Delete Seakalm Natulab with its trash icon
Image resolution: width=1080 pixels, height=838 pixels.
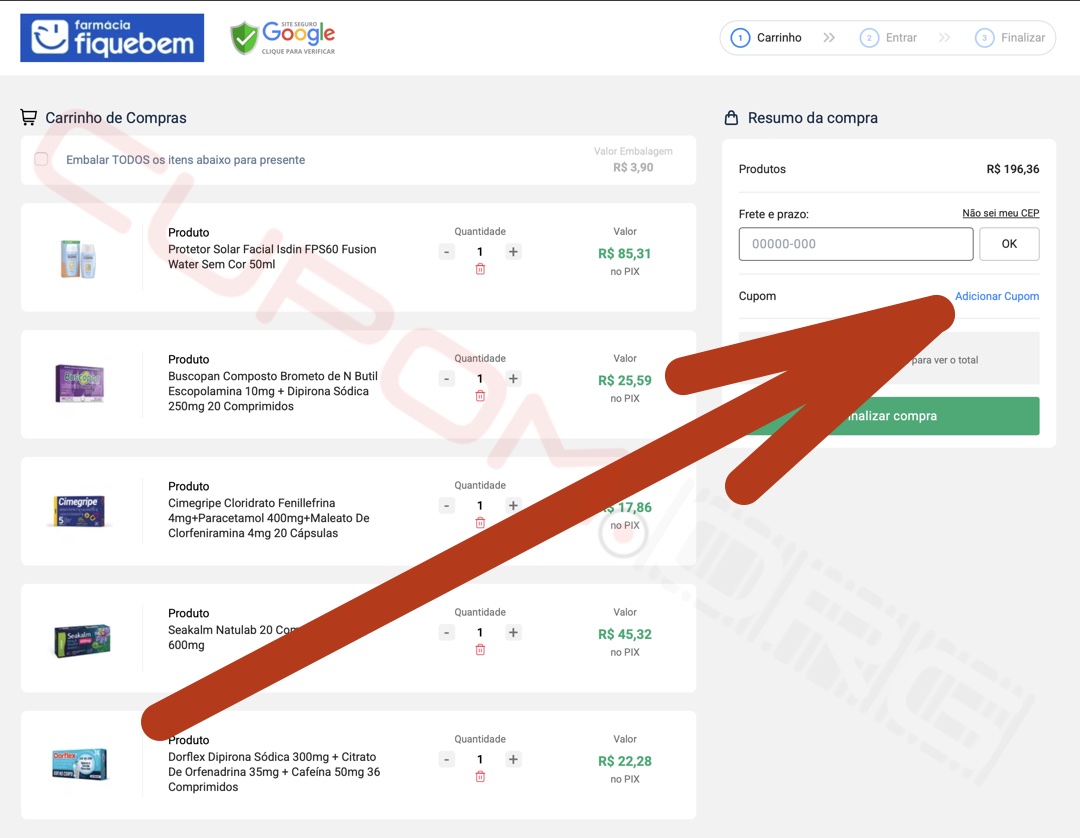pyautogui.click(x=480, y=649)
